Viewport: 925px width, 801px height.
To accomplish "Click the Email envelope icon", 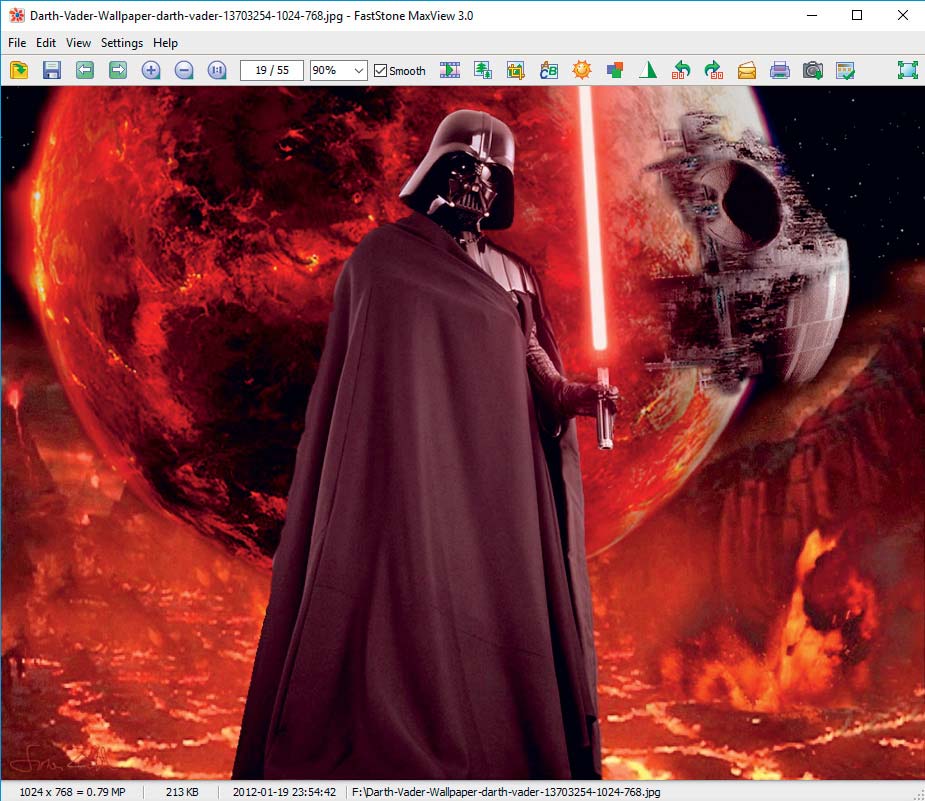I will pyautogui.click(x=747, y=70).
